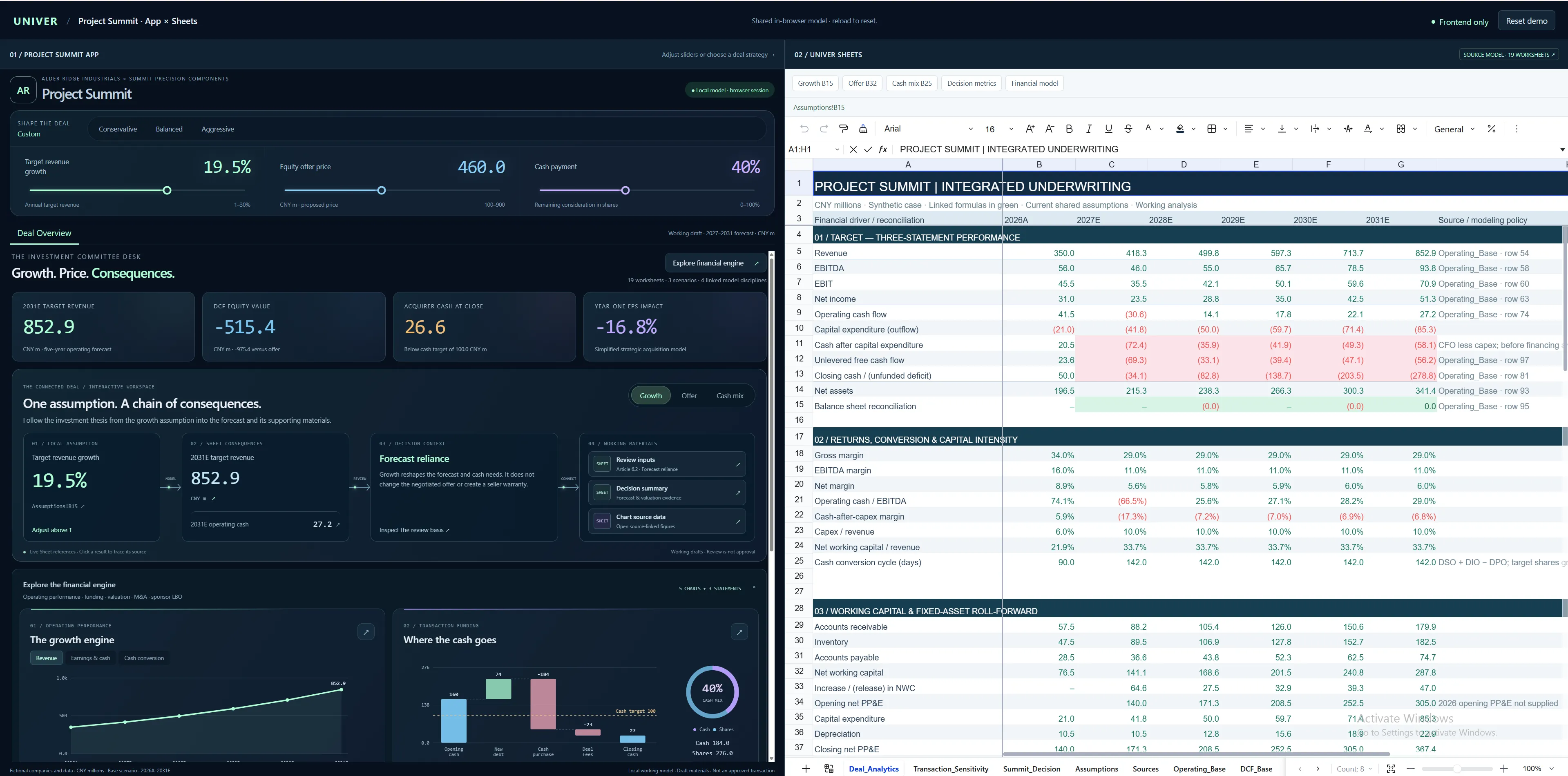Click the redo arrow icon
This screenshot has height=776, width=1568.
click(x=824, y=128)
